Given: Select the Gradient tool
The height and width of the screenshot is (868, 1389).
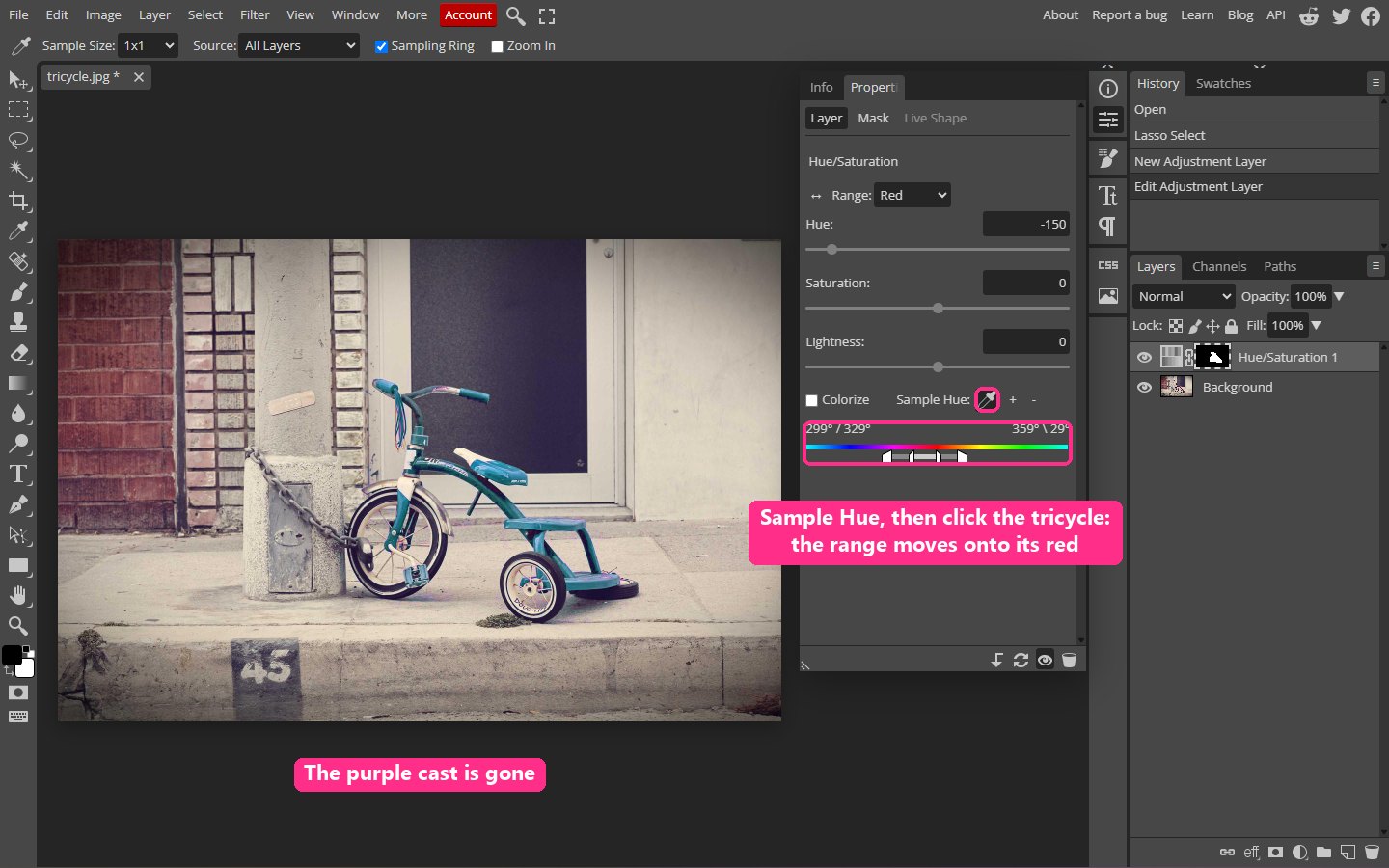Looking at the screenshot, I should click(x=18, y=383).
